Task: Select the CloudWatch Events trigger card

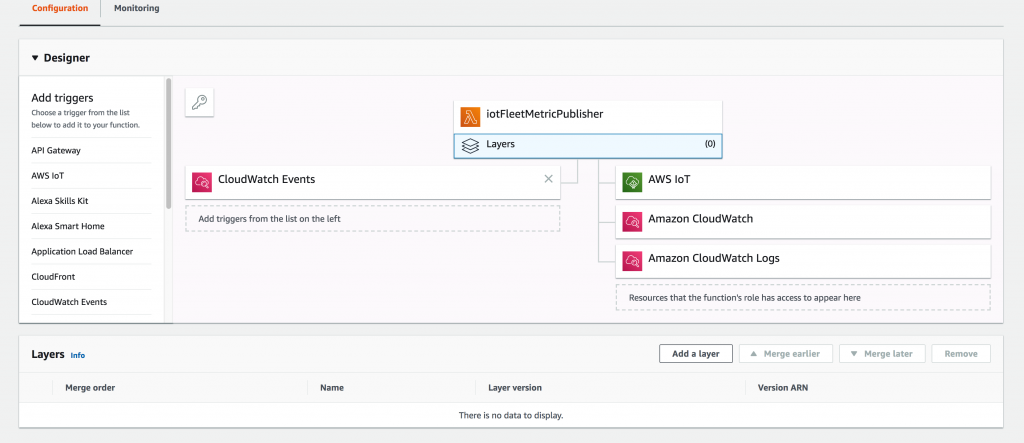Action: [x=373, y=182]
